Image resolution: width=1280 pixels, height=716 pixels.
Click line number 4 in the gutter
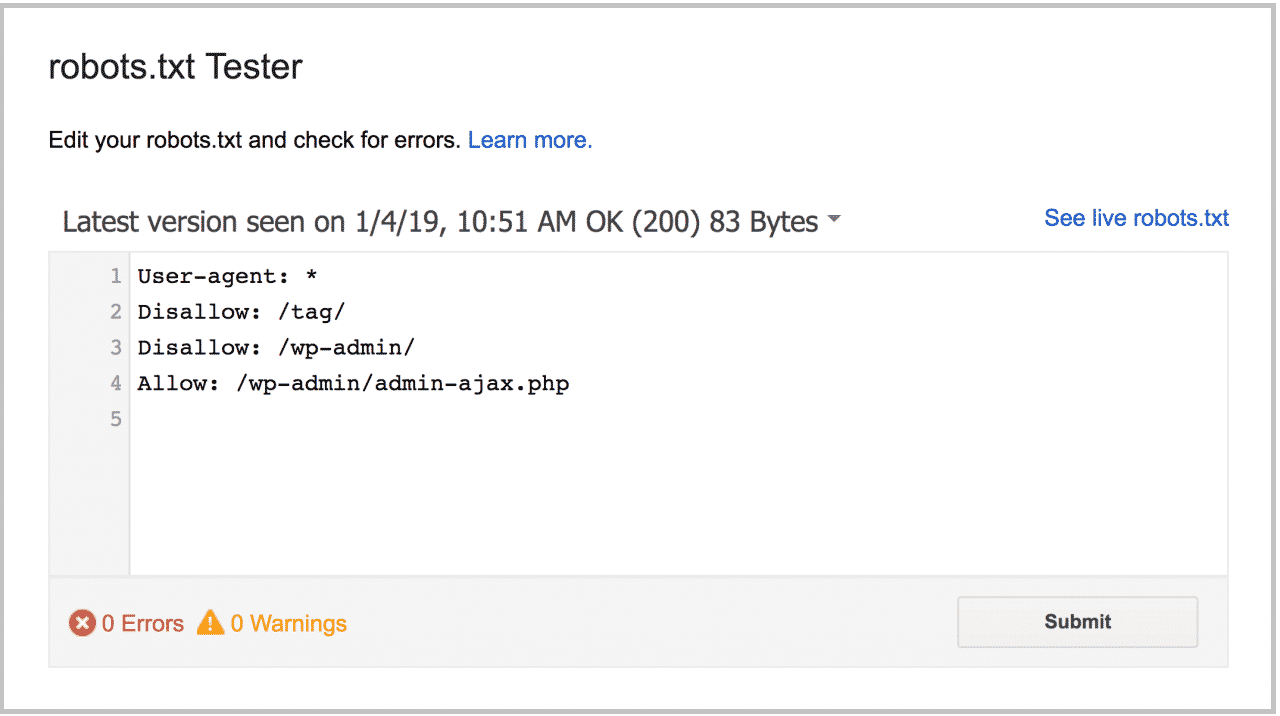pos(116,384)
